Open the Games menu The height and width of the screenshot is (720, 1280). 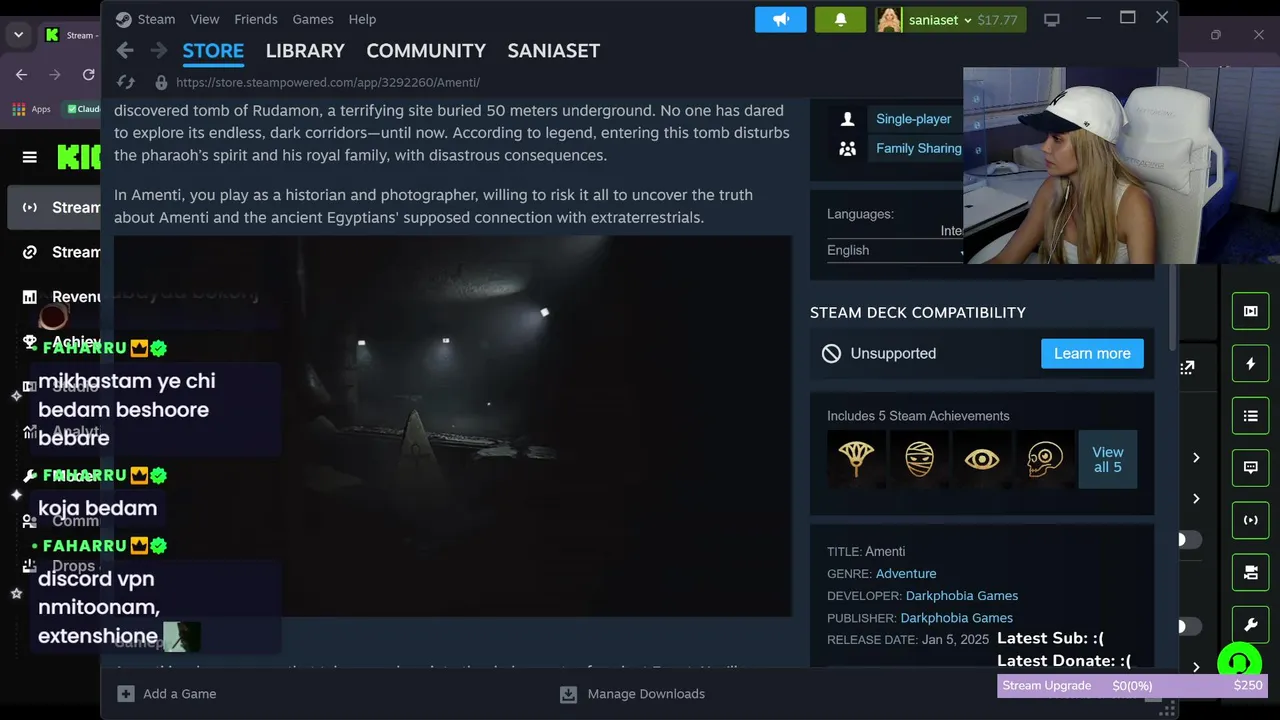313,19
